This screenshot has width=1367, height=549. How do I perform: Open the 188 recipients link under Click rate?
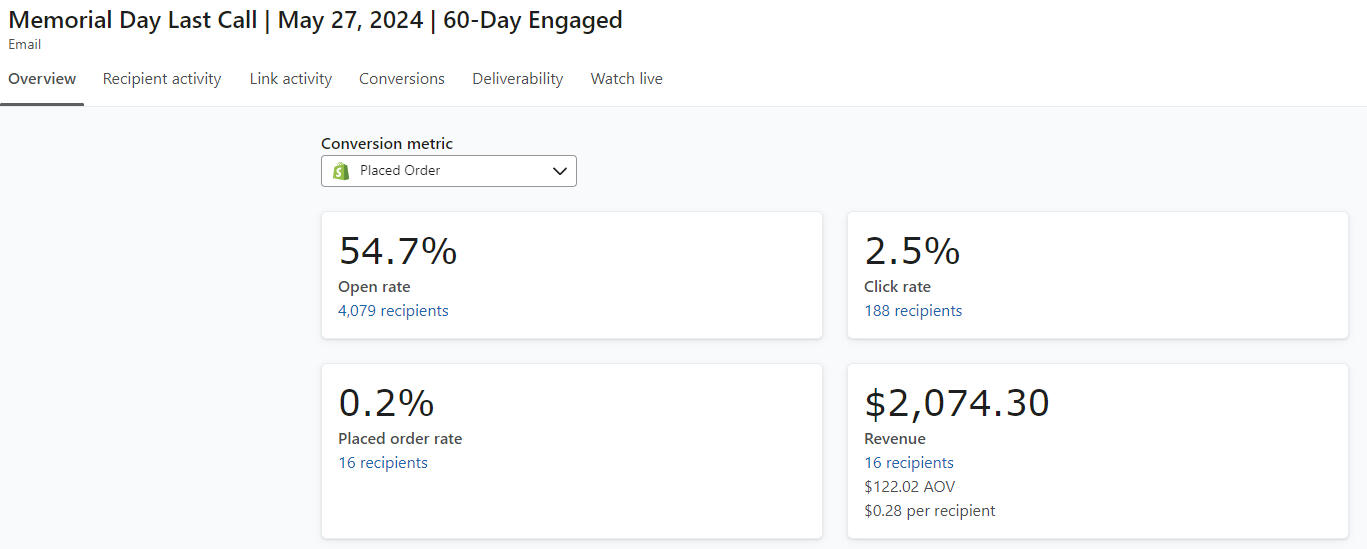(913, 311)
